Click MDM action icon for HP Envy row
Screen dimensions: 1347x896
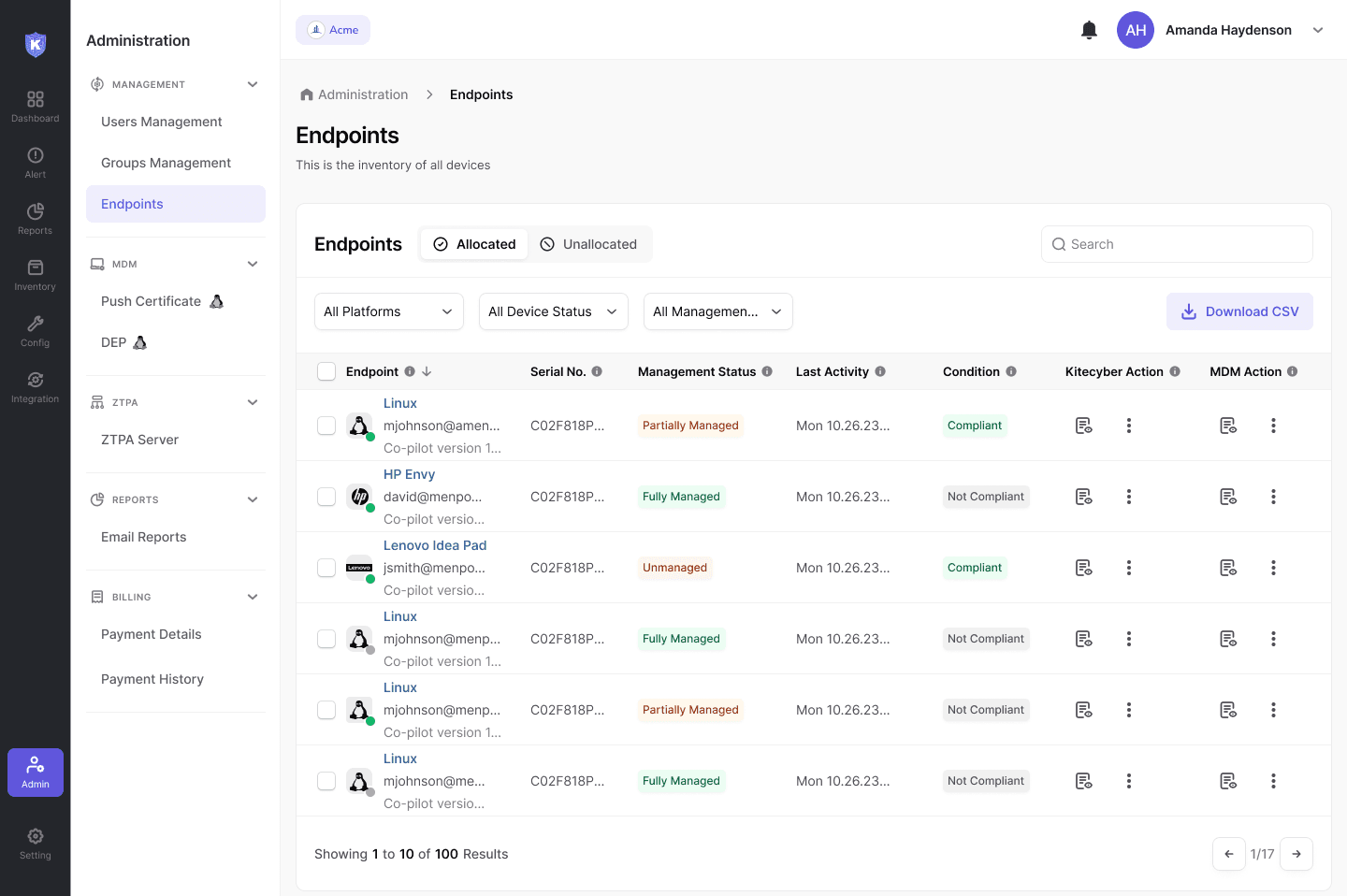[1228, 497]
